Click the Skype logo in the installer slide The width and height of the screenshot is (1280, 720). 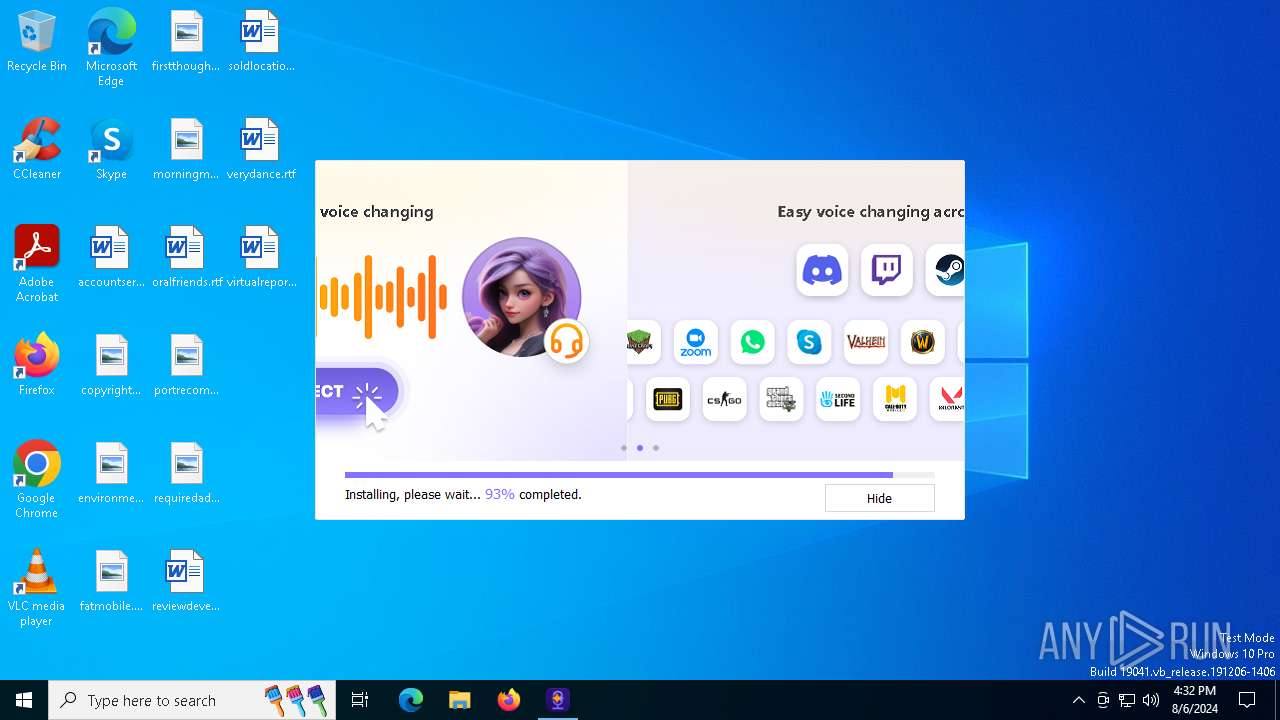click(809, 342)
